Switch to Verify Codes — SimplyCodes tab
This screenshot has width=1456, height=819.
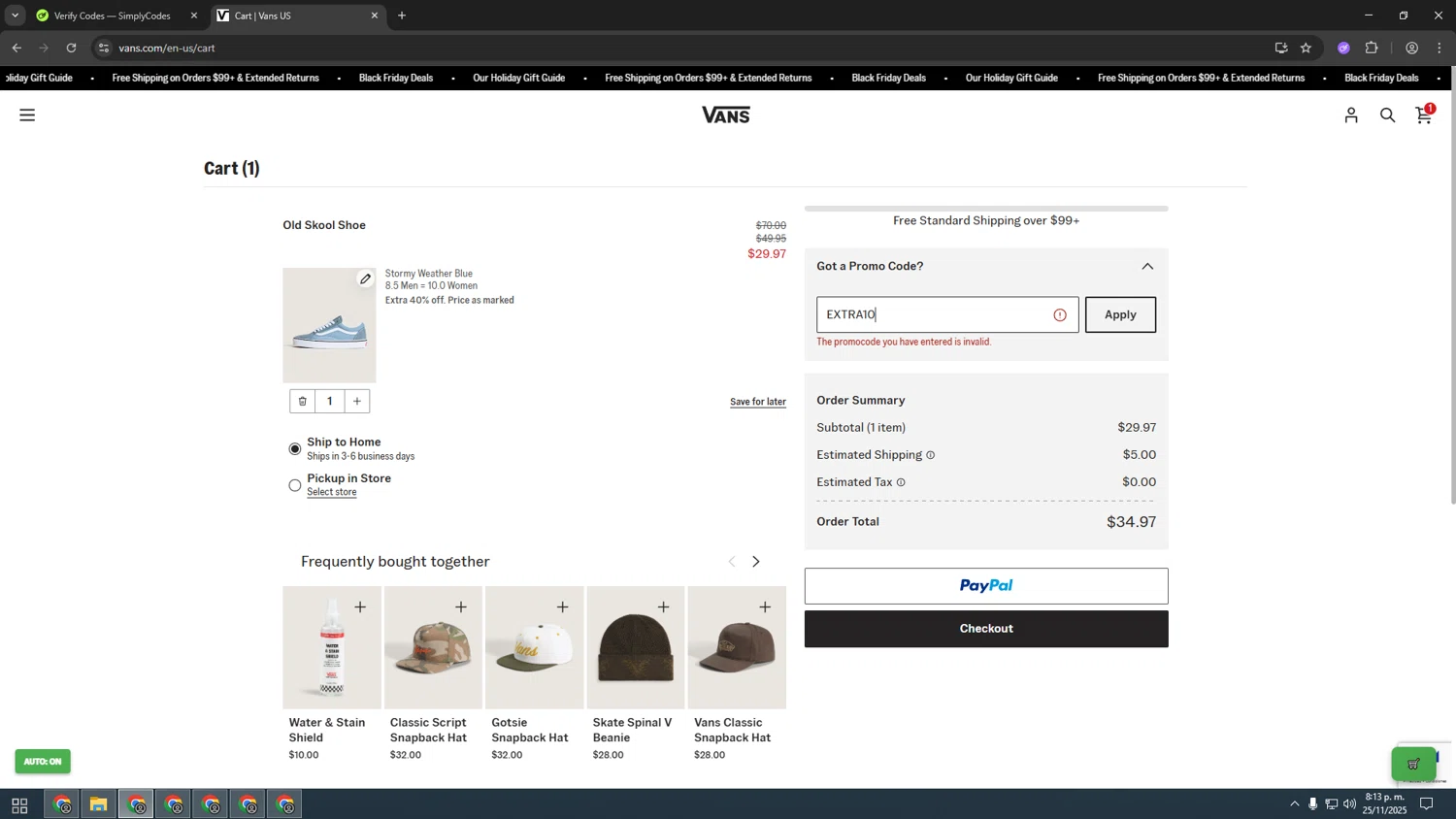tap(112, 16)
